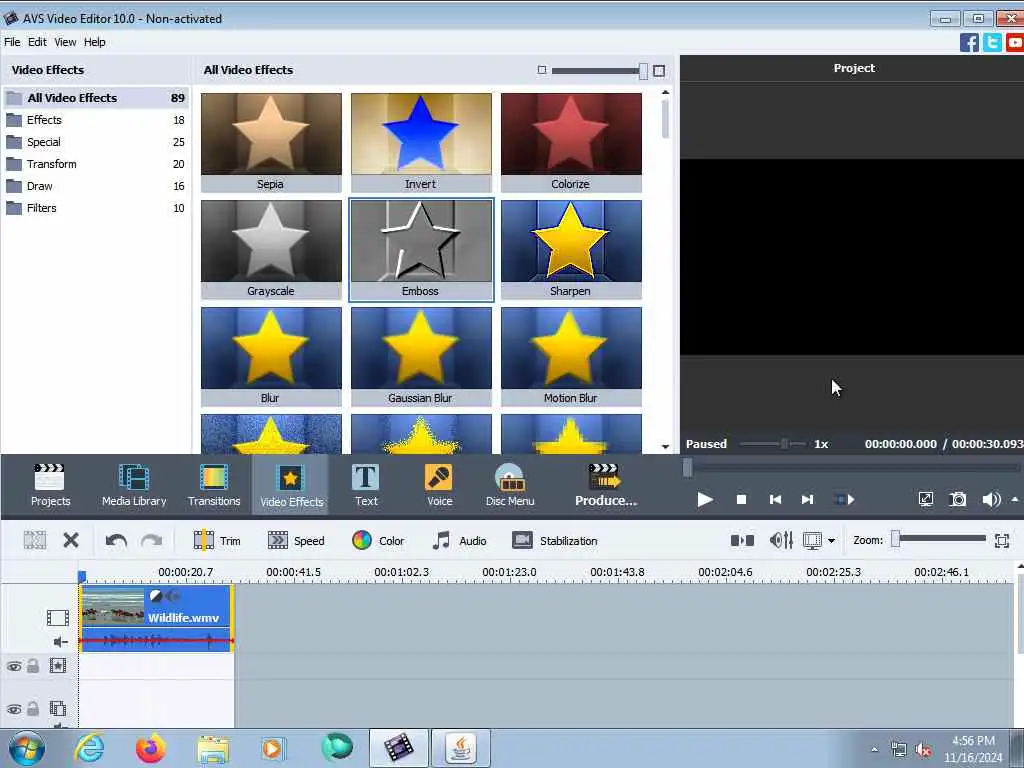Click the small thumbnails size icon
Screen dimensions: 1024x768
pyautogui.click(x=541, y=70)
